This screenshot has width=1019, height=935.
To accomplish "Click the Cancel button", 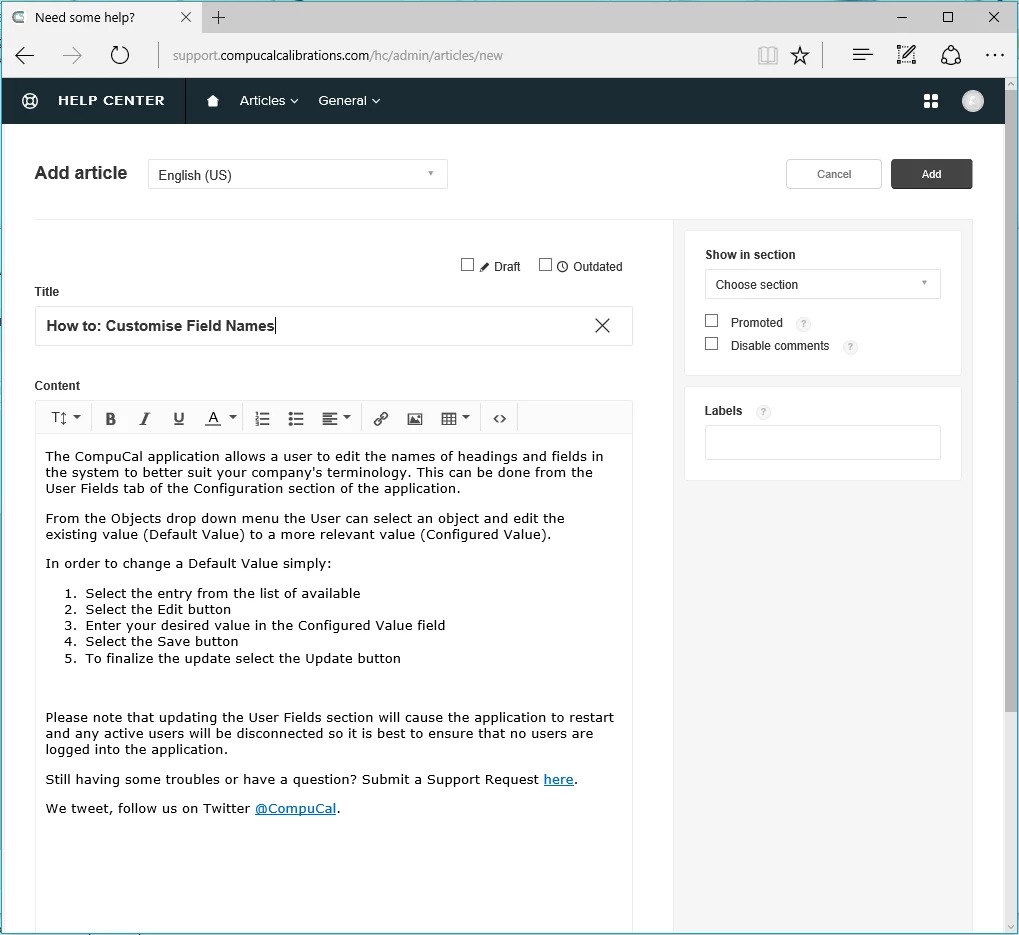I will [x=834, y=174].
